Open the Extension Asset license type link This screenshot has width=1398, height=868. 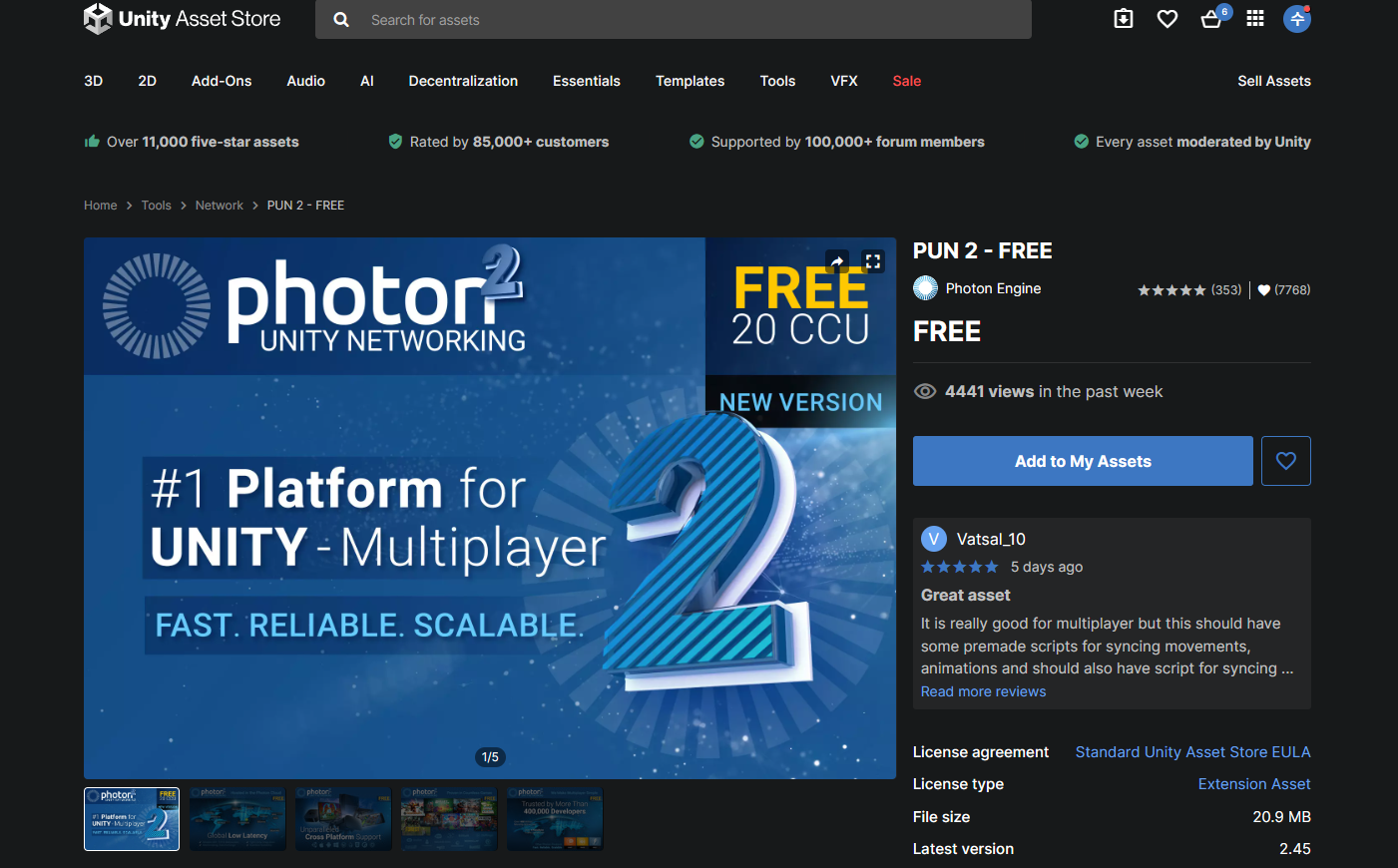(1254, 784)
